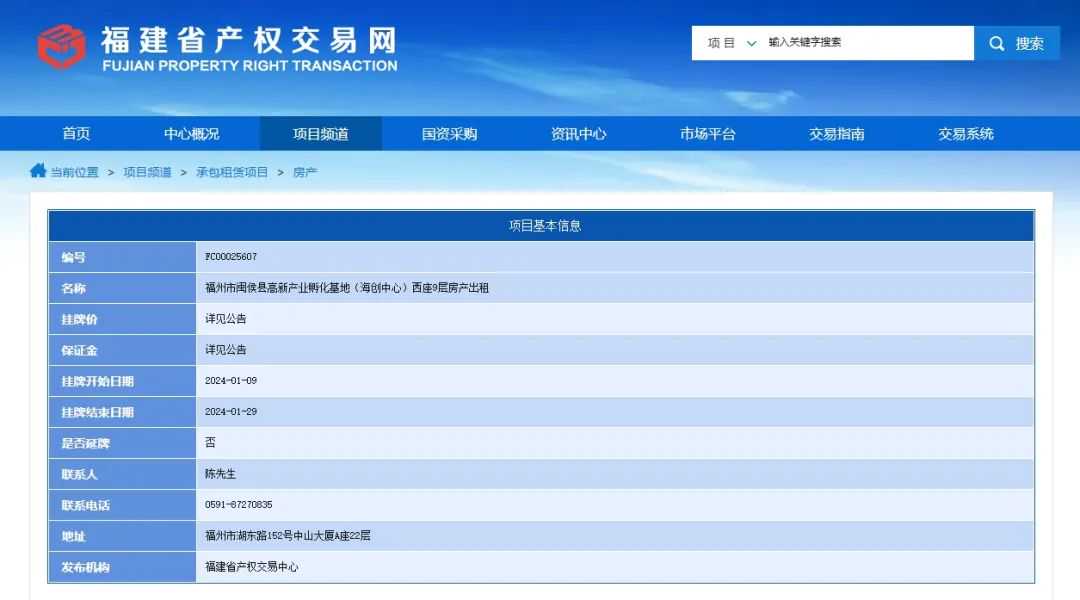The width and height of the screenshot is (1080, 600).
Task: Go to 交易系统 page
Action: coord(966,134)
